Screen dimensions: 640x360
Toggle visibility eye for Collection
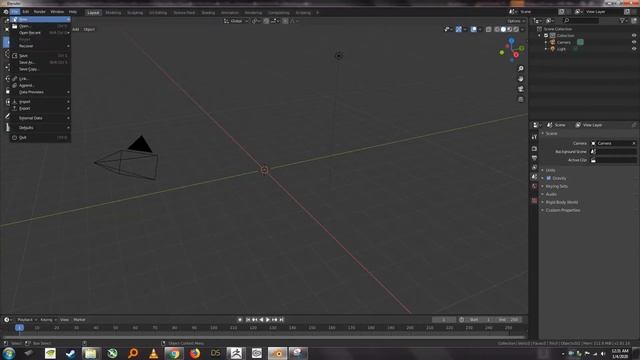tap(634, 36)
